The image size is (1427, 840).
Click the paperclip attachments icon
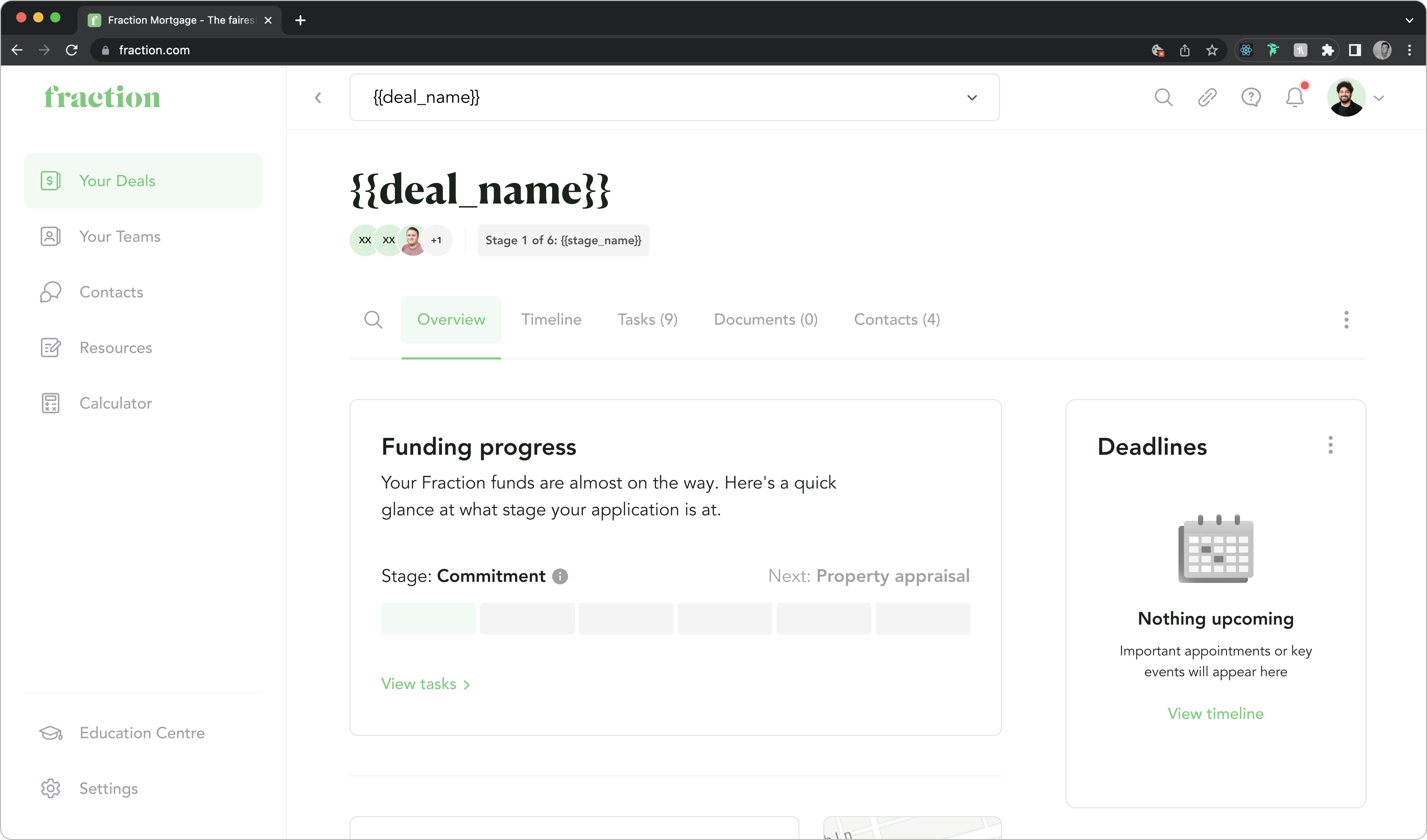[x=1207, y=97]
